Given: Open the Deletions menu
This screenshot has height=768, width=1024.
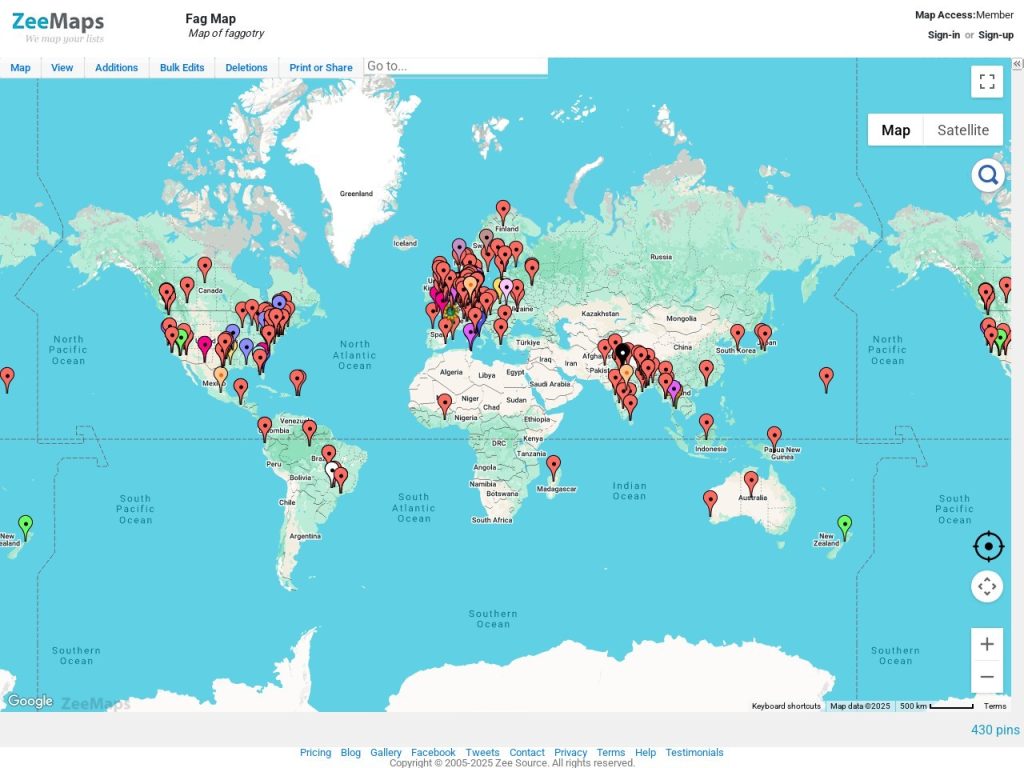Looking at the screenshot, I should 246,68.
